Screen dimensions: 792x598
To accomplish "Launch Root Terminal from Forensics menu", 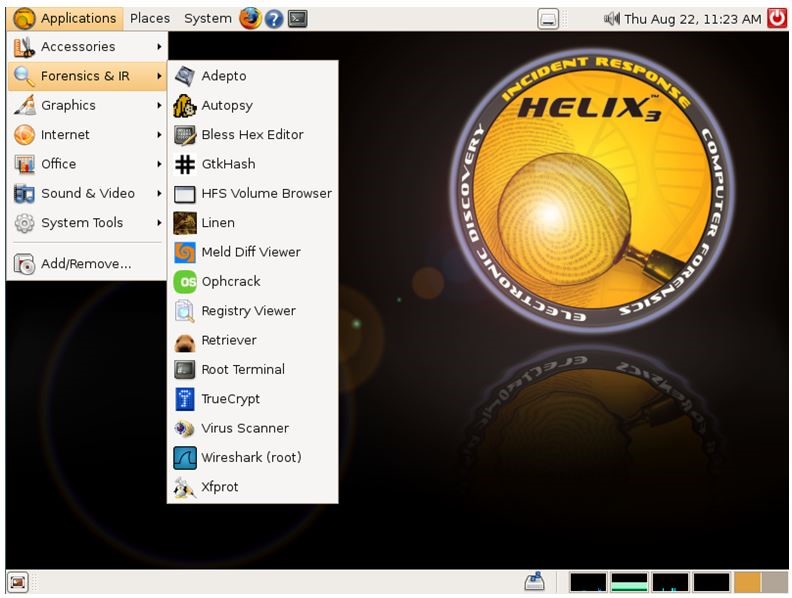I will coord(243,370).
